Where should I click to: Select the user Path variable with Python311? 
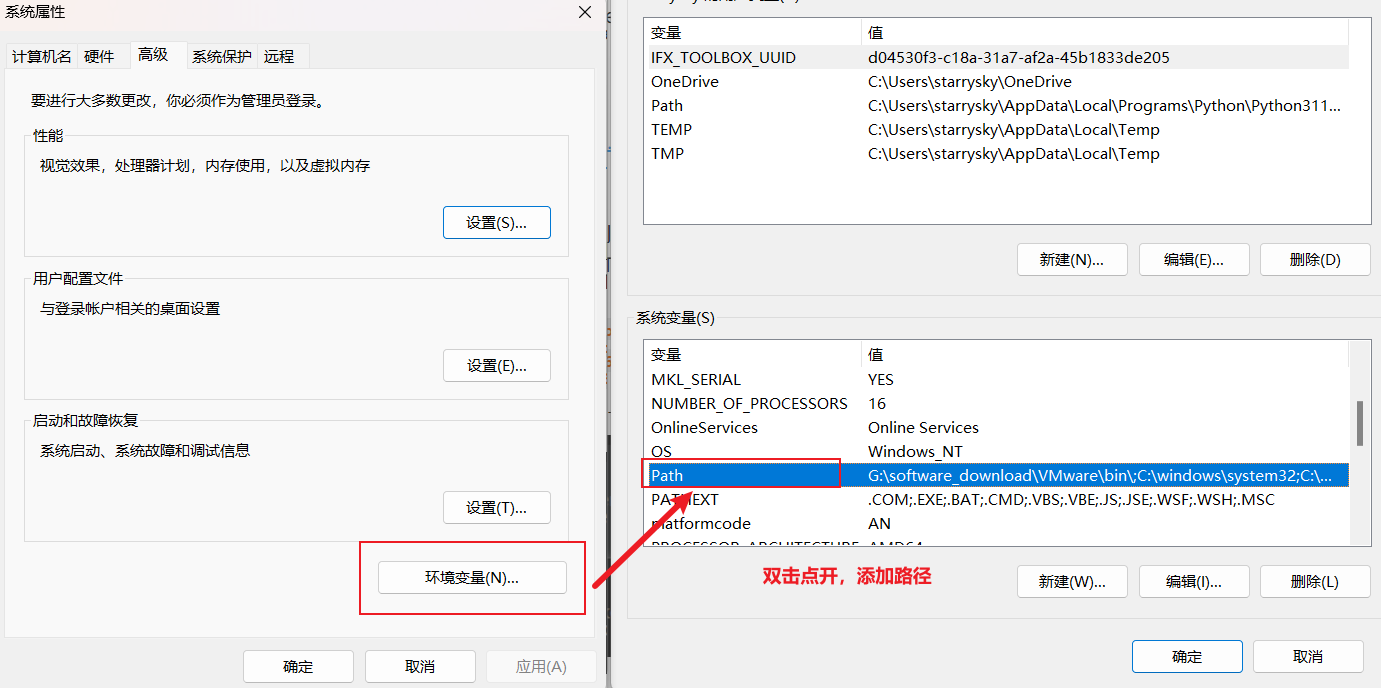pyautogui.click(x=996, y=106)
